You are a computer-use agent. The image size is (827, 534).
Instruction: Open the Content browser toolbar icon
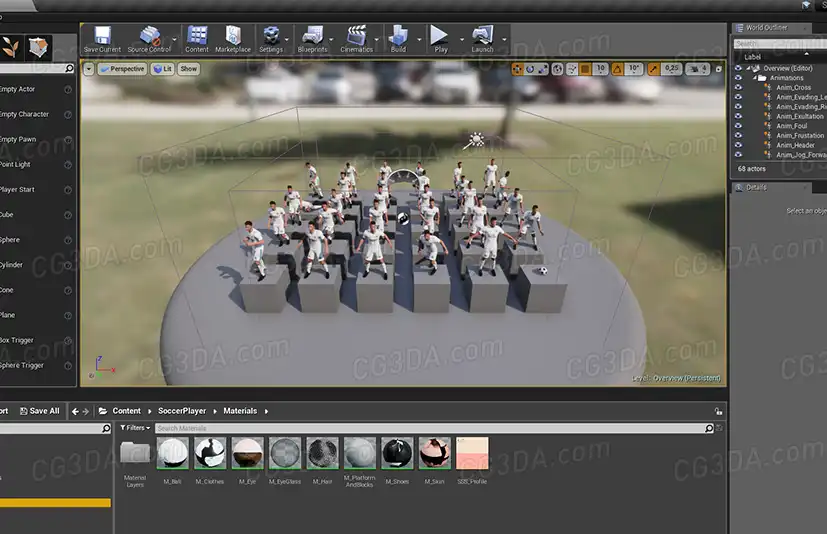197,39
